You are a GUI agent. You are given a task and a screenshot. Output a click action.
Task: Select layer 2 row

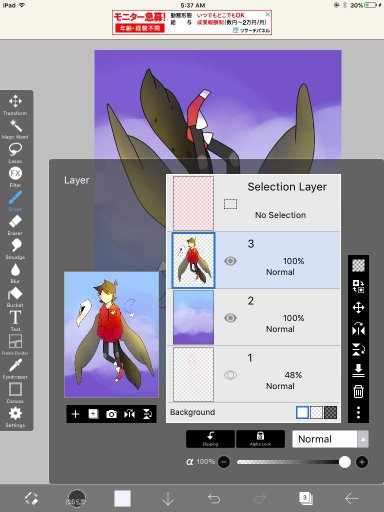[253, 317]
